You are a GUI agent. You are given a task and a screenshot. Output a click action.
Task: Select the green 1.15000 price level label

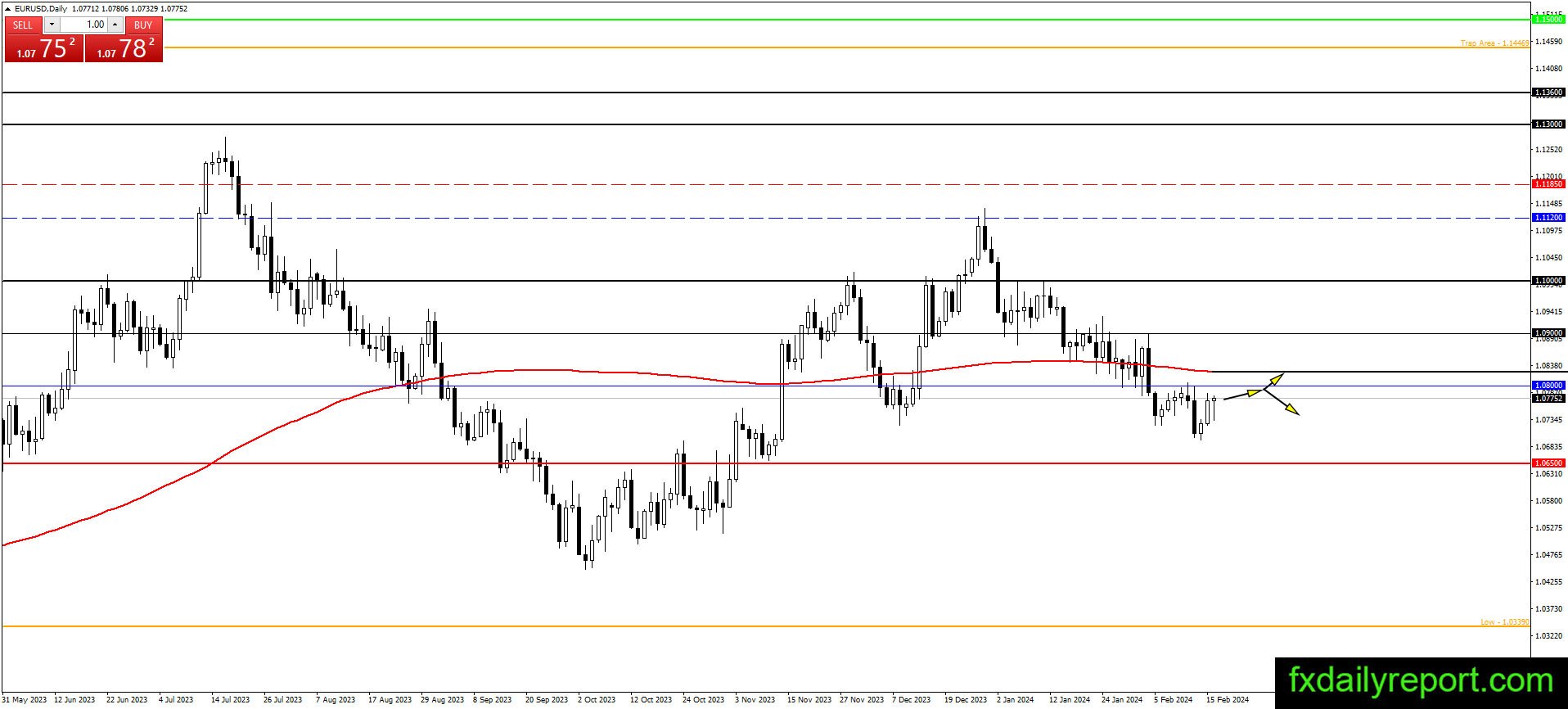[1548, 18]
